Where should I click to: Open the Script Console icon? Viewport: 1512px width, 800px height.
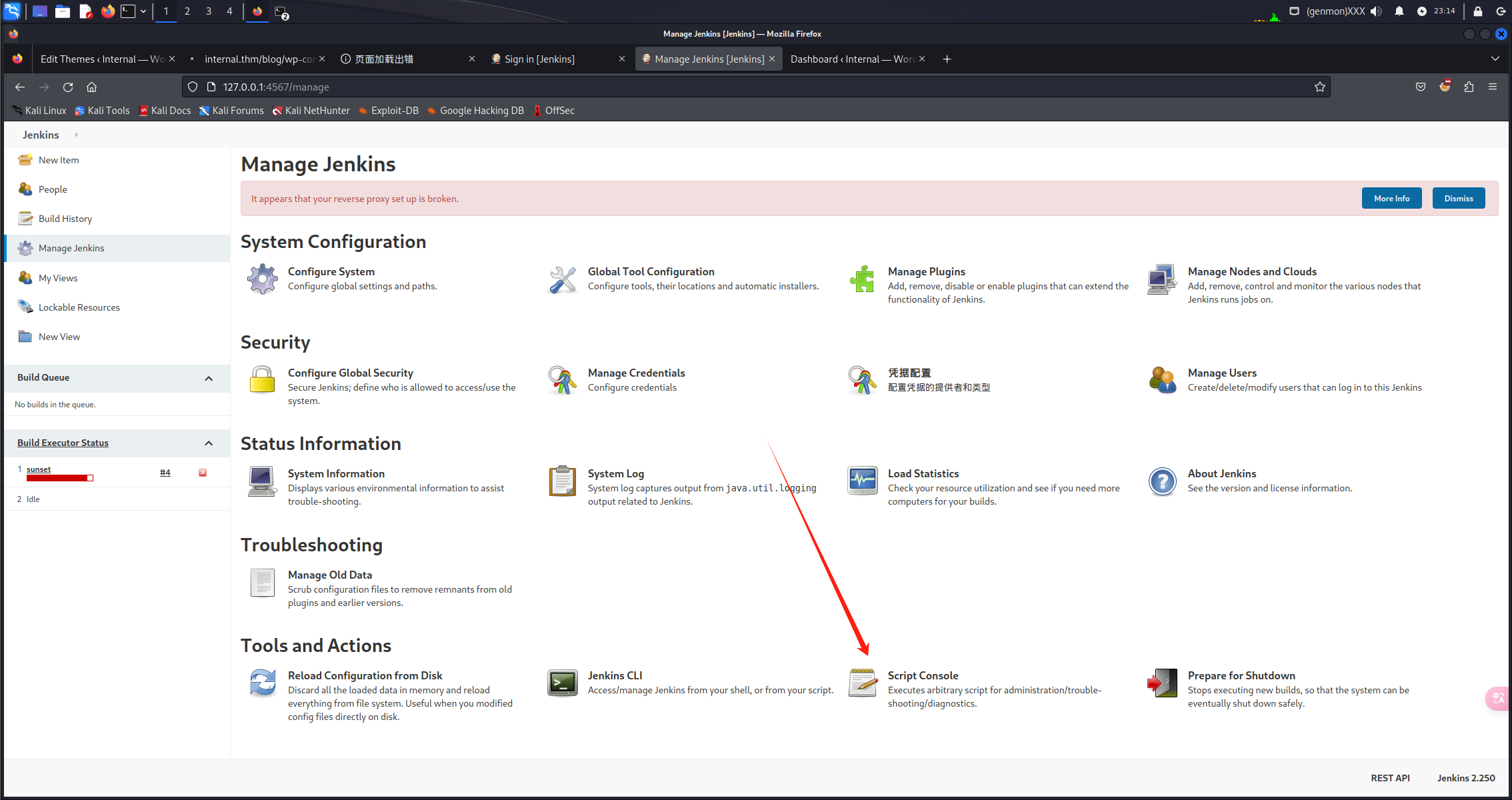(x=862, y=683)
